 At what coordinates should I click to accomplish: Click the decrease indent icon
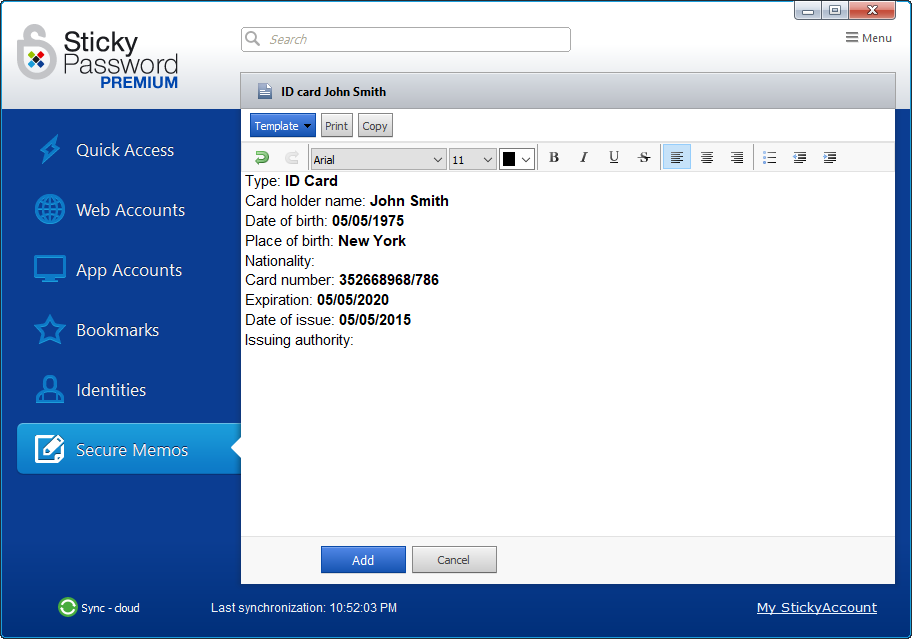point(800,158)
